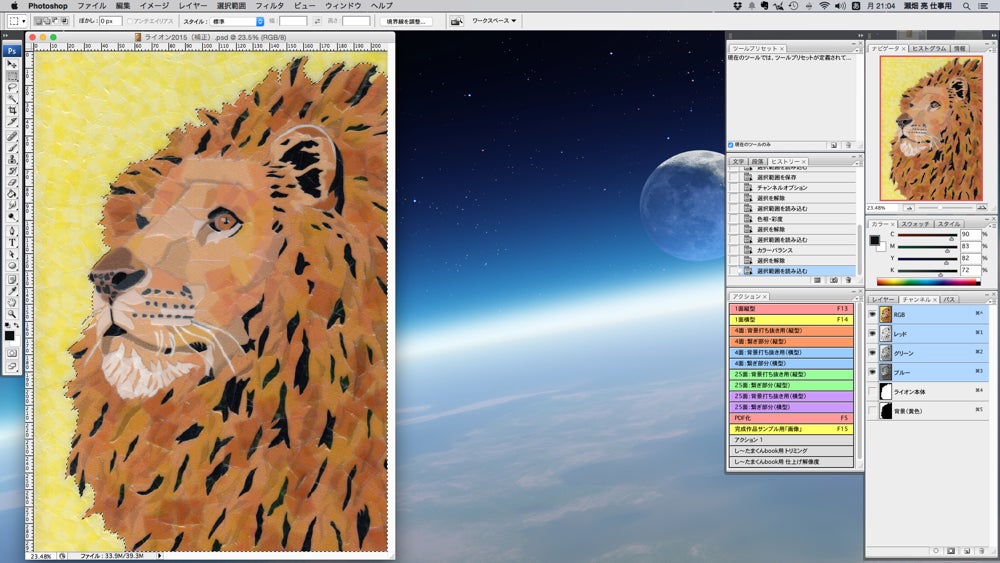Choose the Type (T) tool
The width and height of the screenshot is (1000, 563).
tap(12, 242)
